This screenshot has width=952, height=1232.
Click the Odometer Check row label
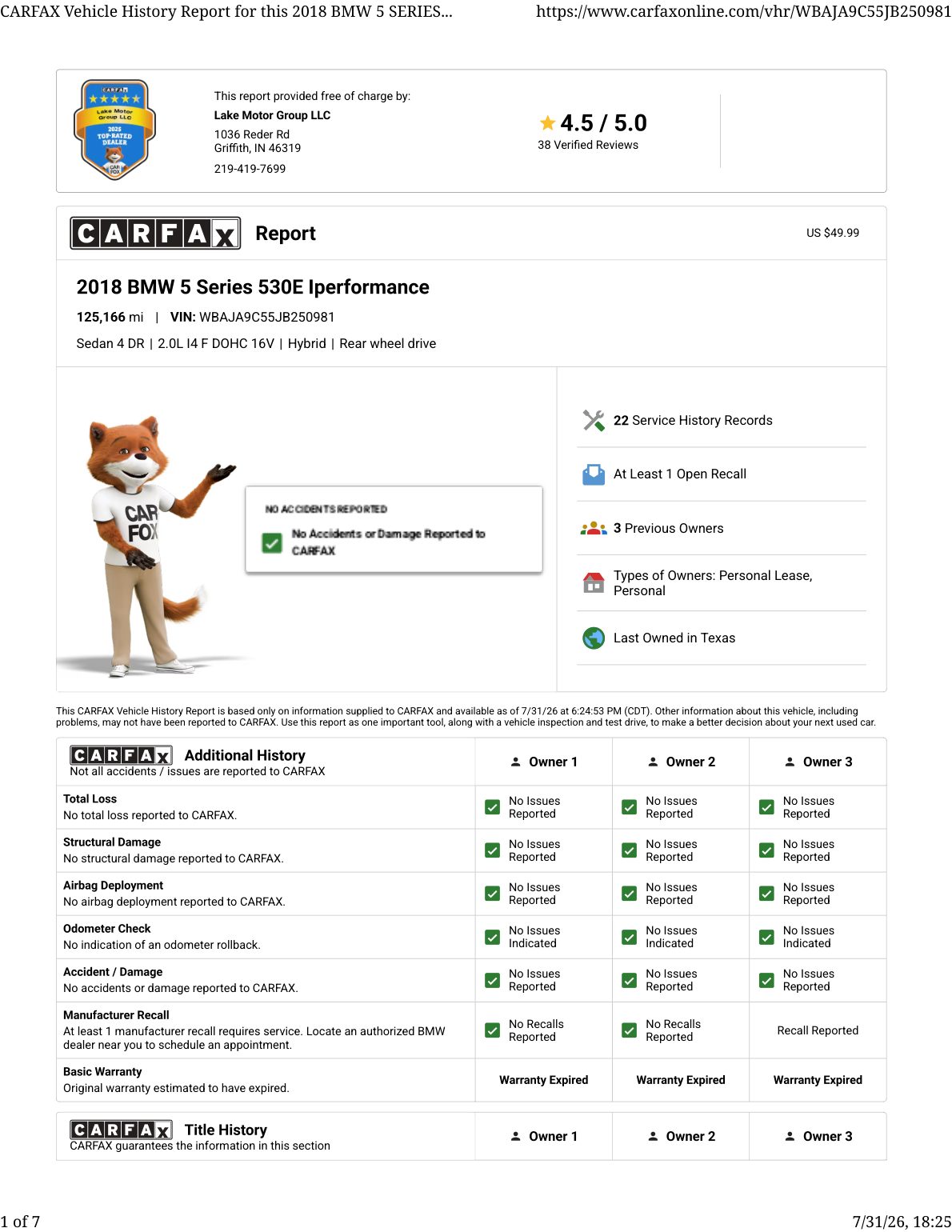click(x=107, y=929)
